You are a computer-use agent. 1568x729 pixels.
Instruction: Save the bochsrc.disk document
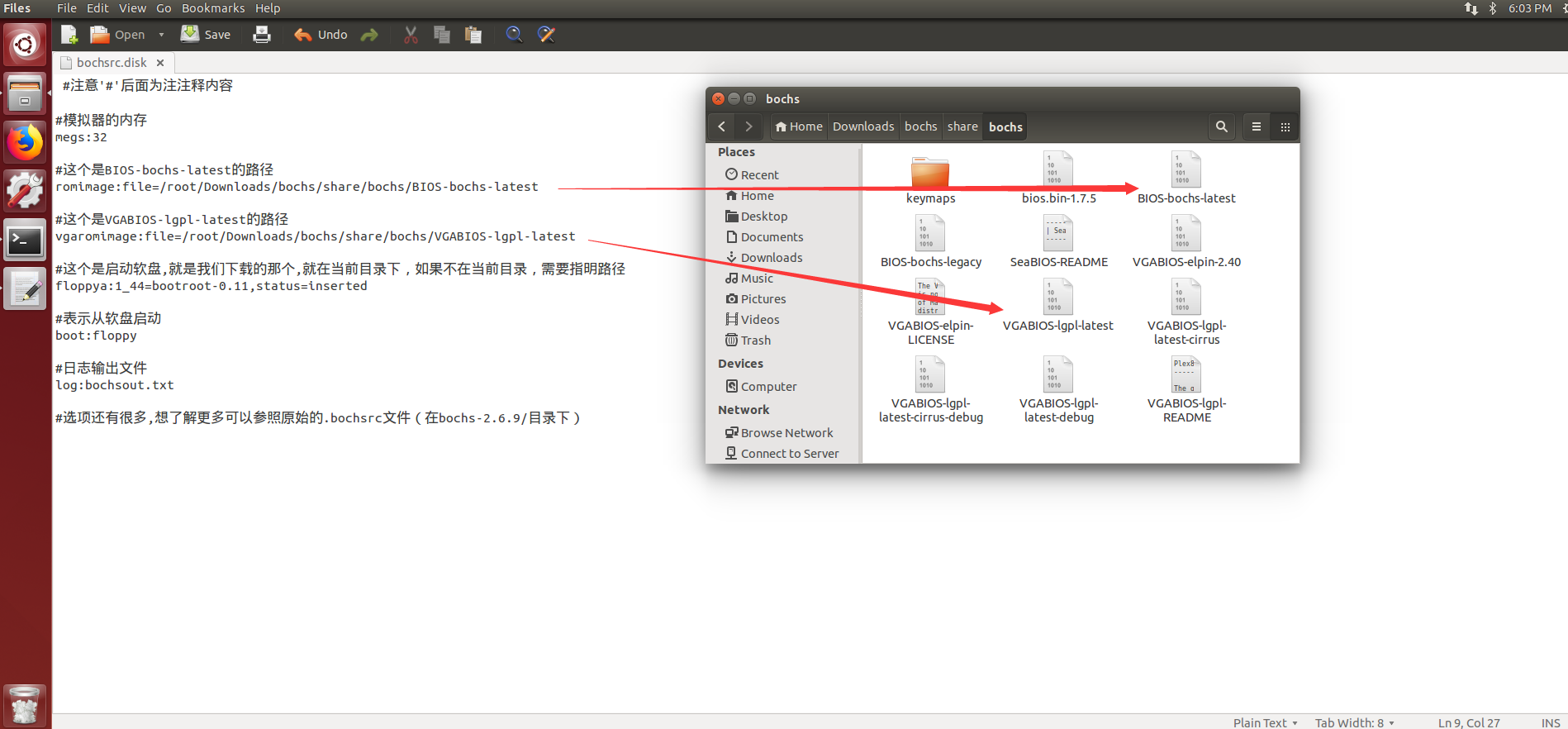(206, 34)
